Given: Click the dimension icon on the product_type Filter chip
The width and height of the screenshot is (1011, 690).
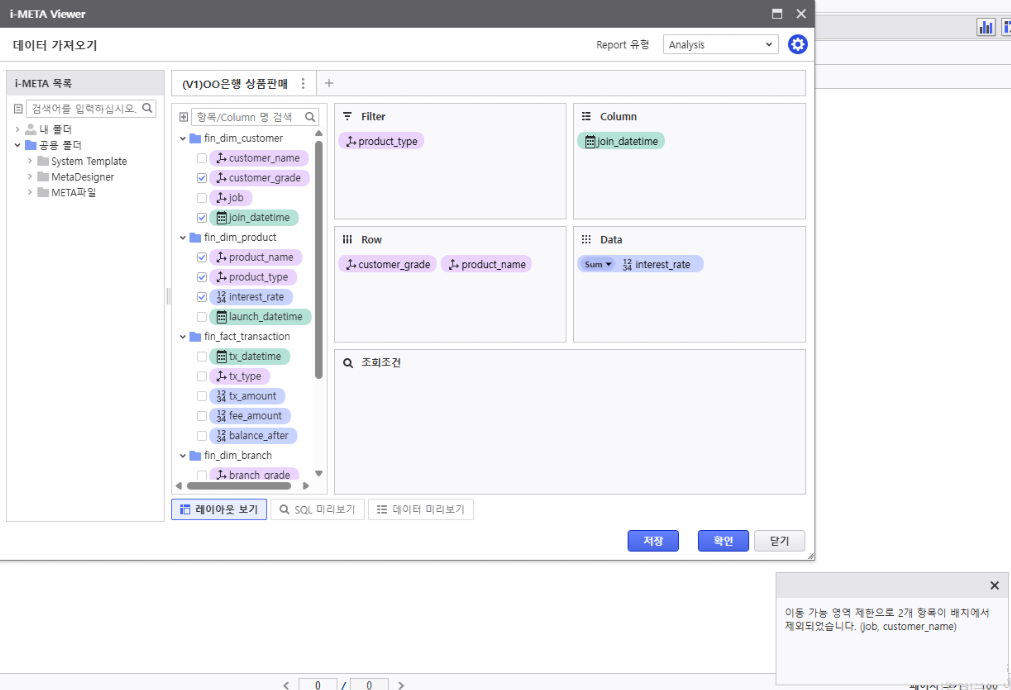Looking at the screenshot, I should coord(351,141).
